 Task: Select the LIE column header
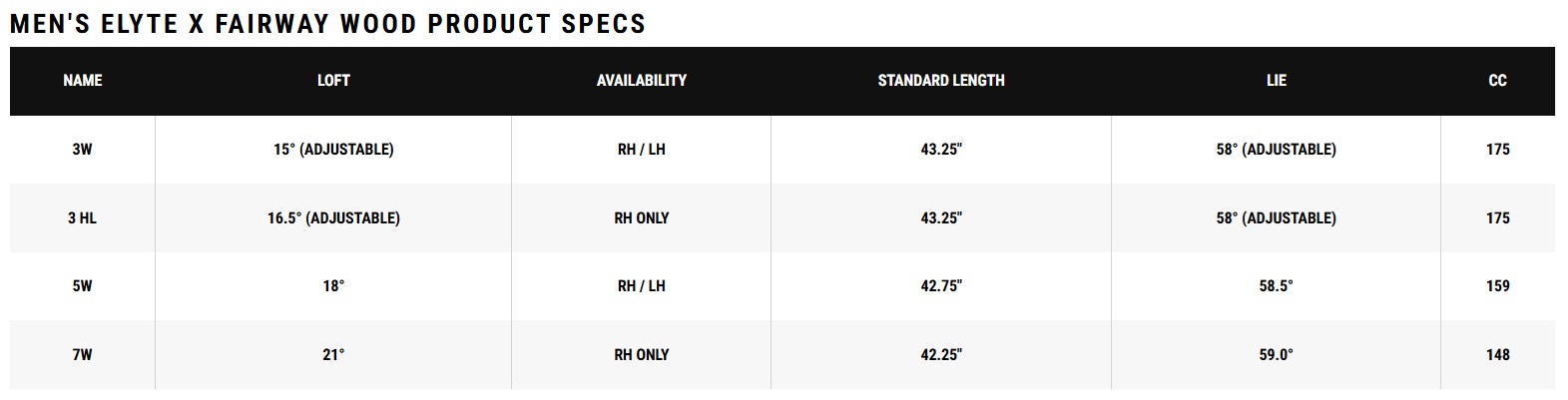[1277, 81]
